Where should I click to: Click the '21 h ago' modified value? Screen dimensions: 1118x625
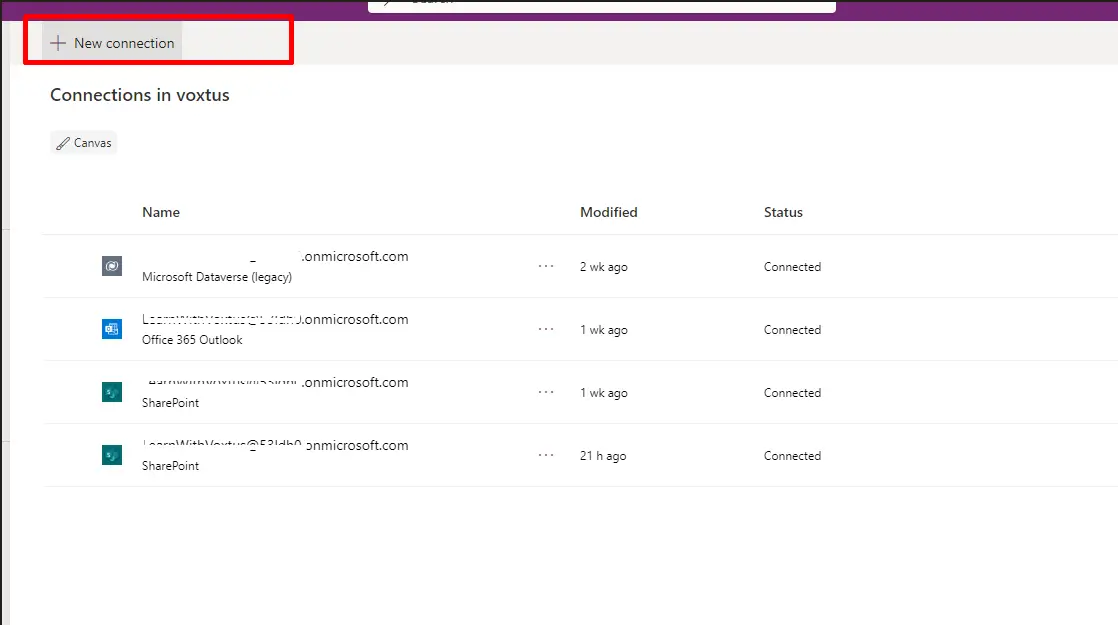(x=602, y=456)
